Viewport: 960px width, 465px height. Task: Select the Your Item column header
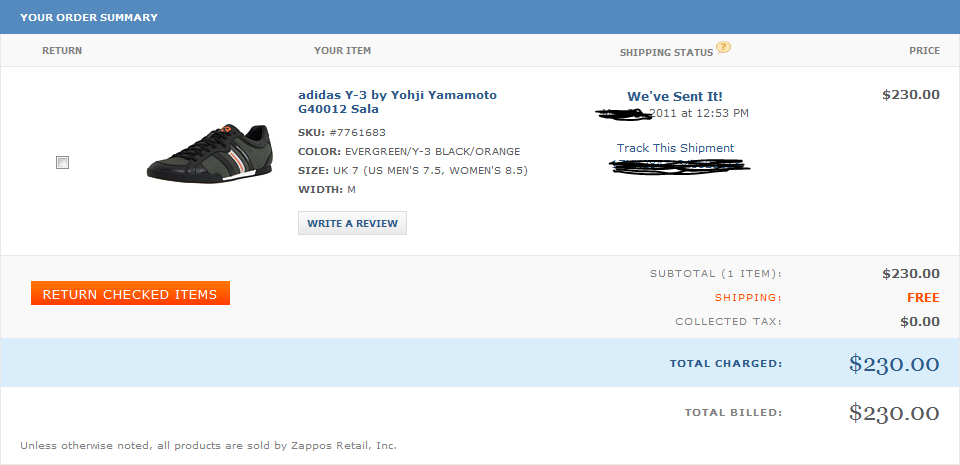click(342, 50)
